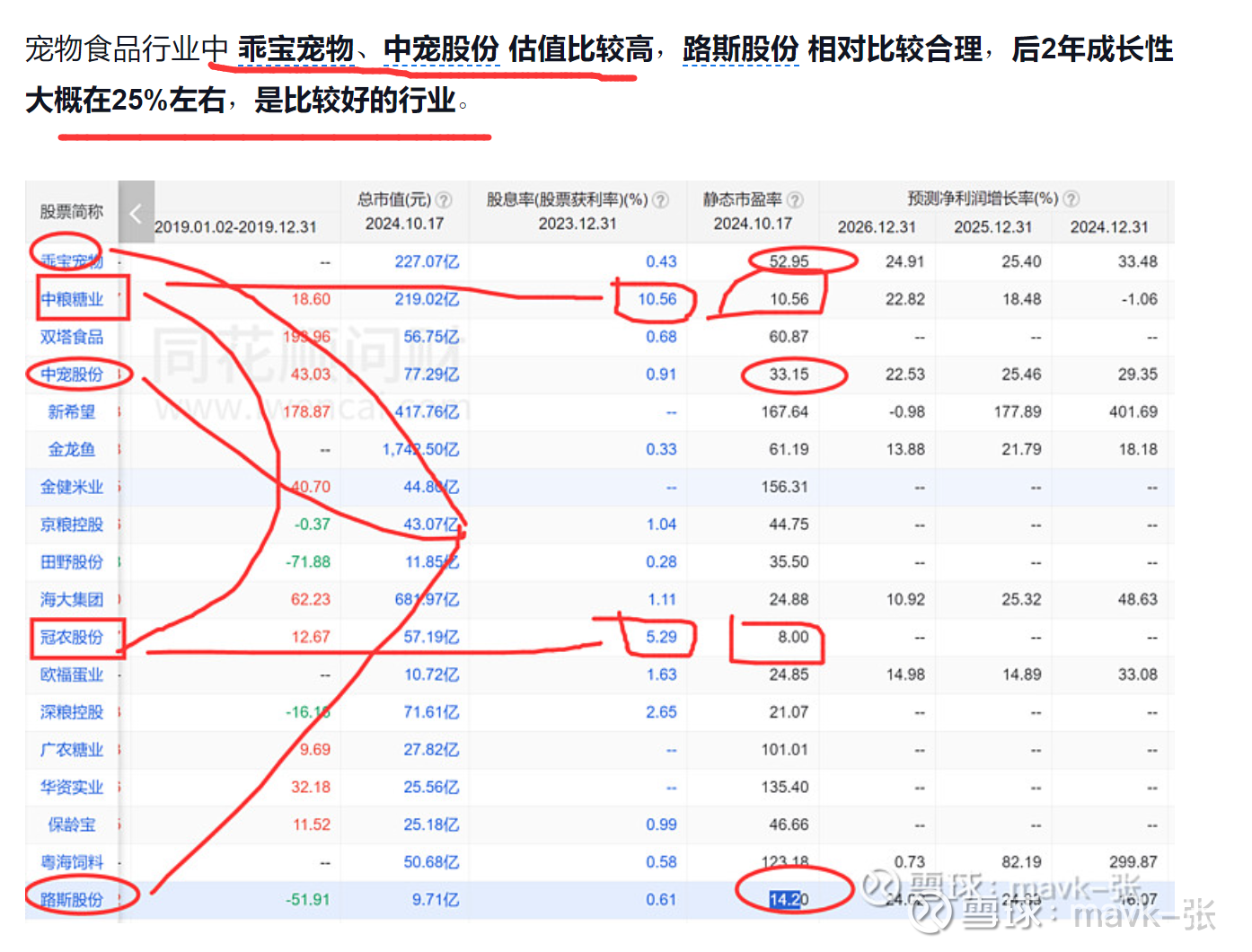Click market cap value 227.07亿
Viewport: 1252px width, 952px height.
click(x=427, y=261)
